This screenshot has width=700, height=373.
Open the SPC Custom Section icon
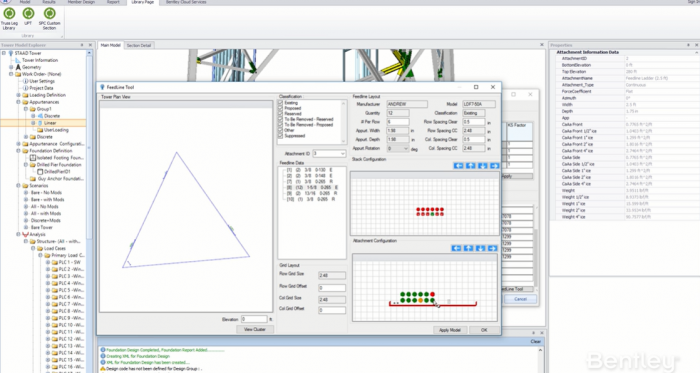pos(50,18)
